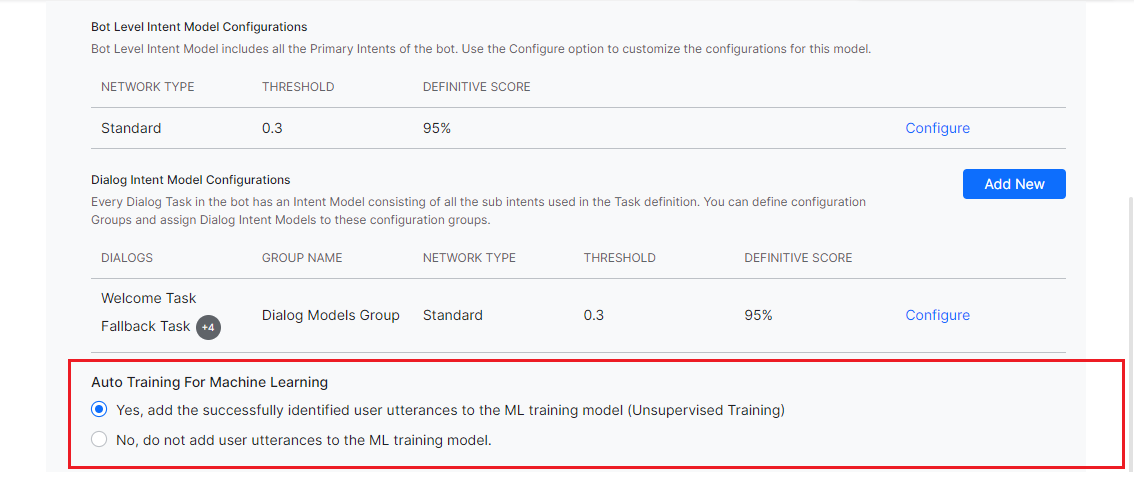Click the dialog group 0.3 threshold value
The height and width of the screenshot is (483, 1134).
click(x=594, y=315)
